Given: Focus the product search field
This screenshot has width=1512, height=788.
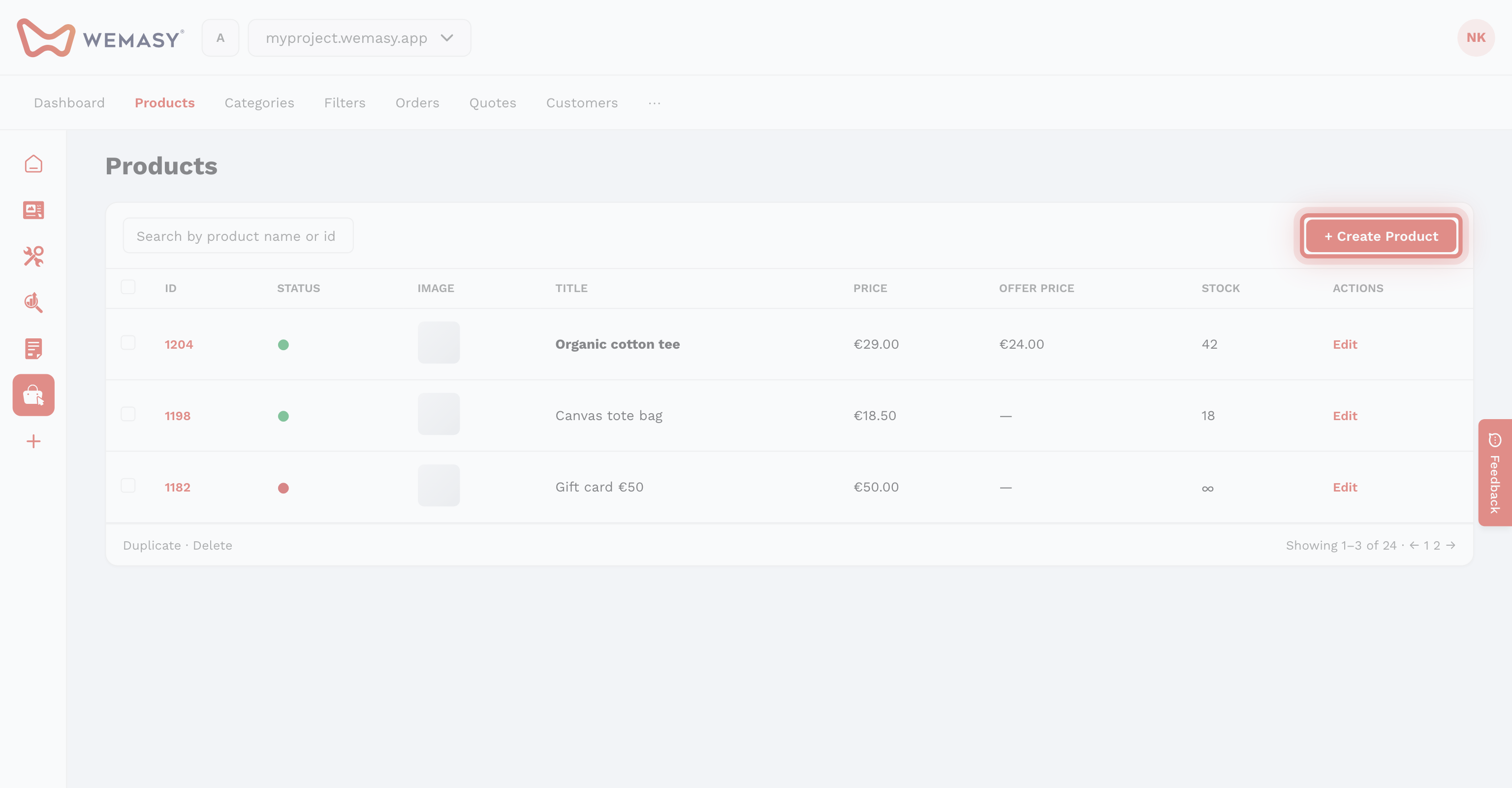Looking at the screenshot, I should tap(238, 236).
